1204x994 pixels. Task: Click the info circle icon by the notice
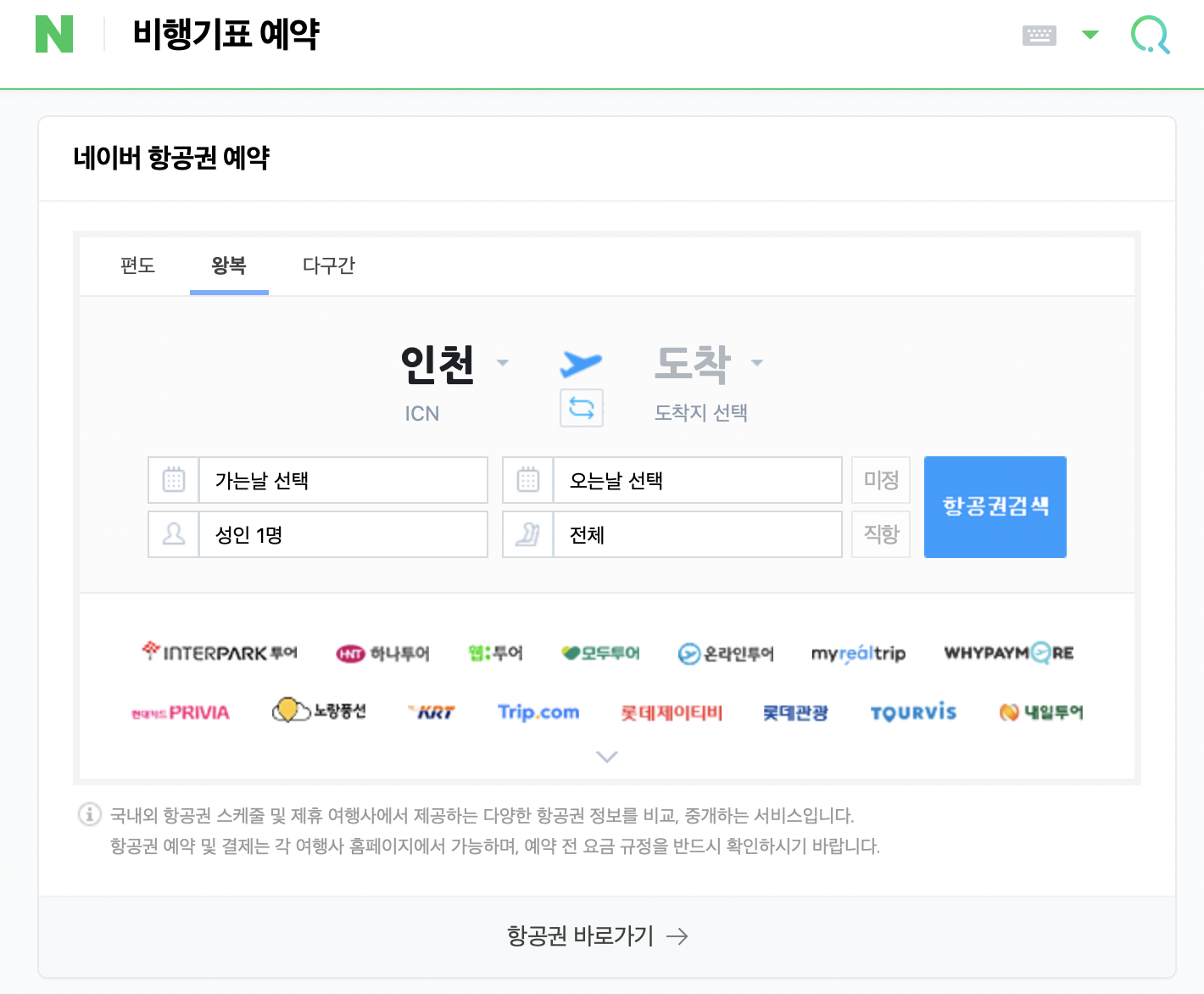click(90, 814)
